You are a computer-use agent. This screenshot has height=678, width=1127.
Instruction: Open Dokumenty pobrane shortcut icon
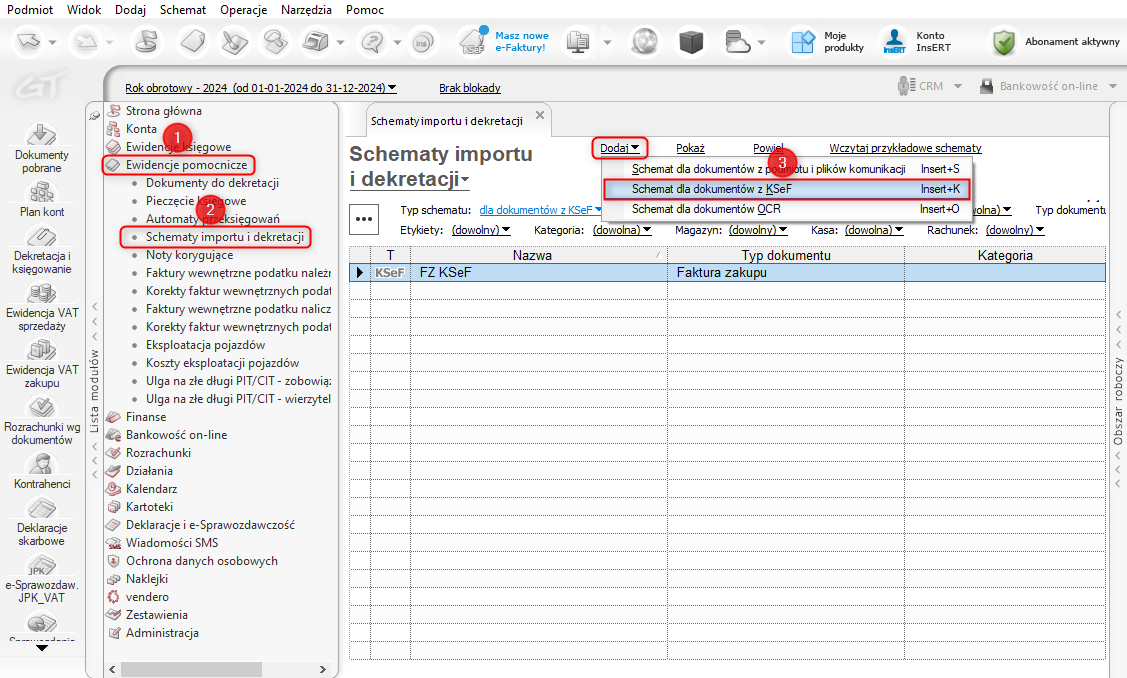[x=41, y=136]
